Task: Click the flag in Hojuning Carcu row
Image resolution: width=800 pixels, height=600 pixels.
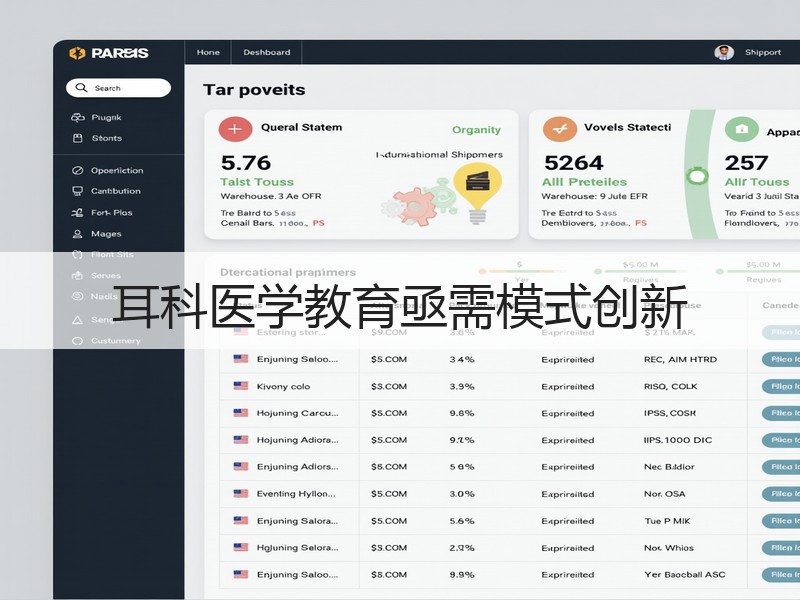Action: pyautogui.click(x=241, y=412)
